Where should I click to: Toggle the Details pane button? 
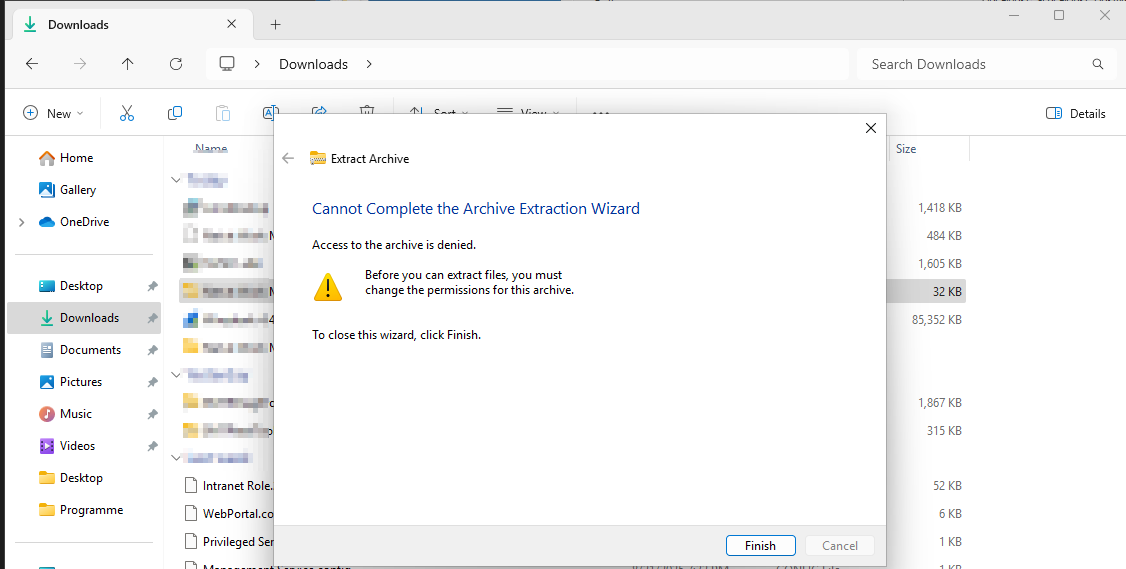[x=1076, y=113]
